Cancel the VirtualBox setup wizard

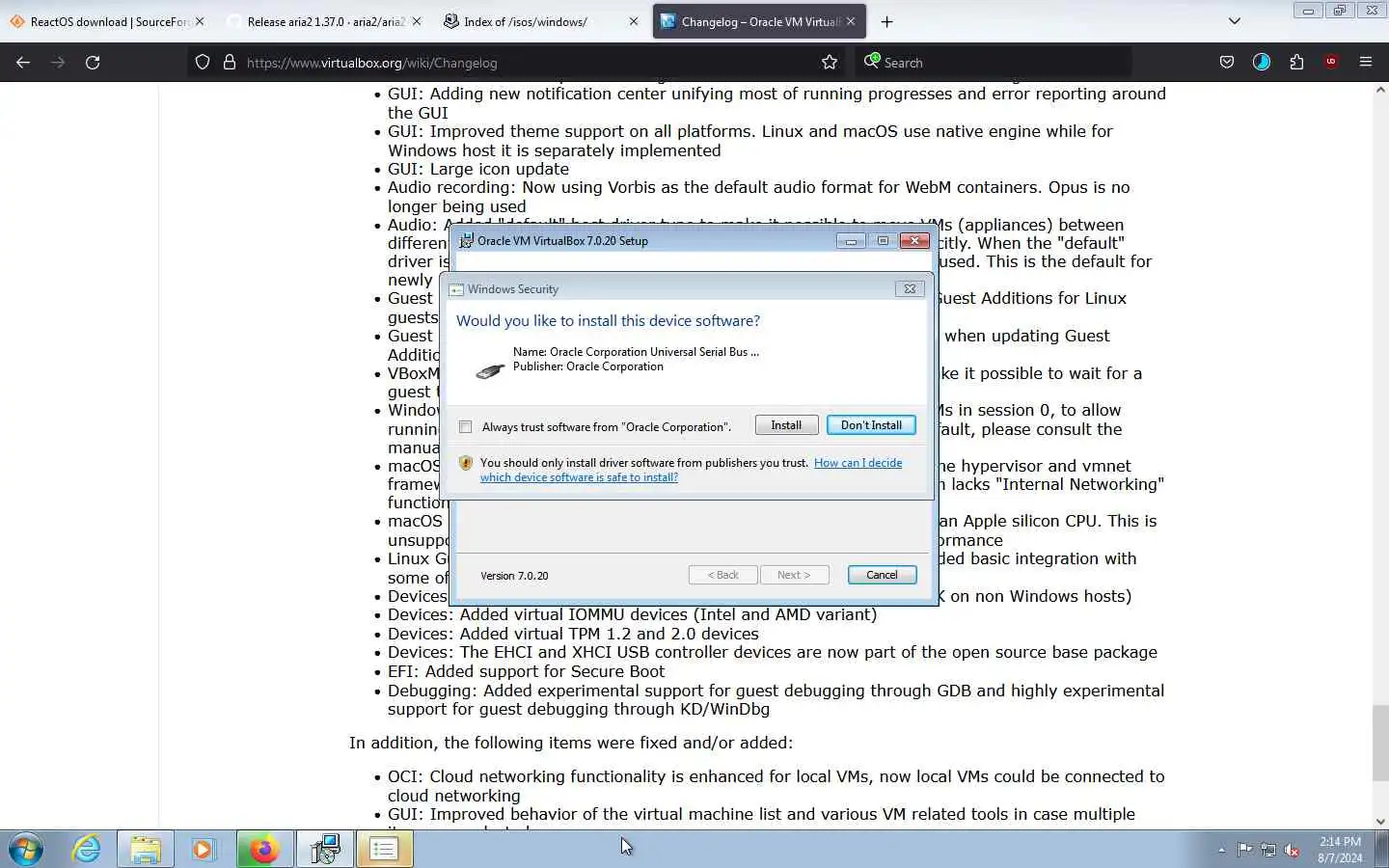882,575
